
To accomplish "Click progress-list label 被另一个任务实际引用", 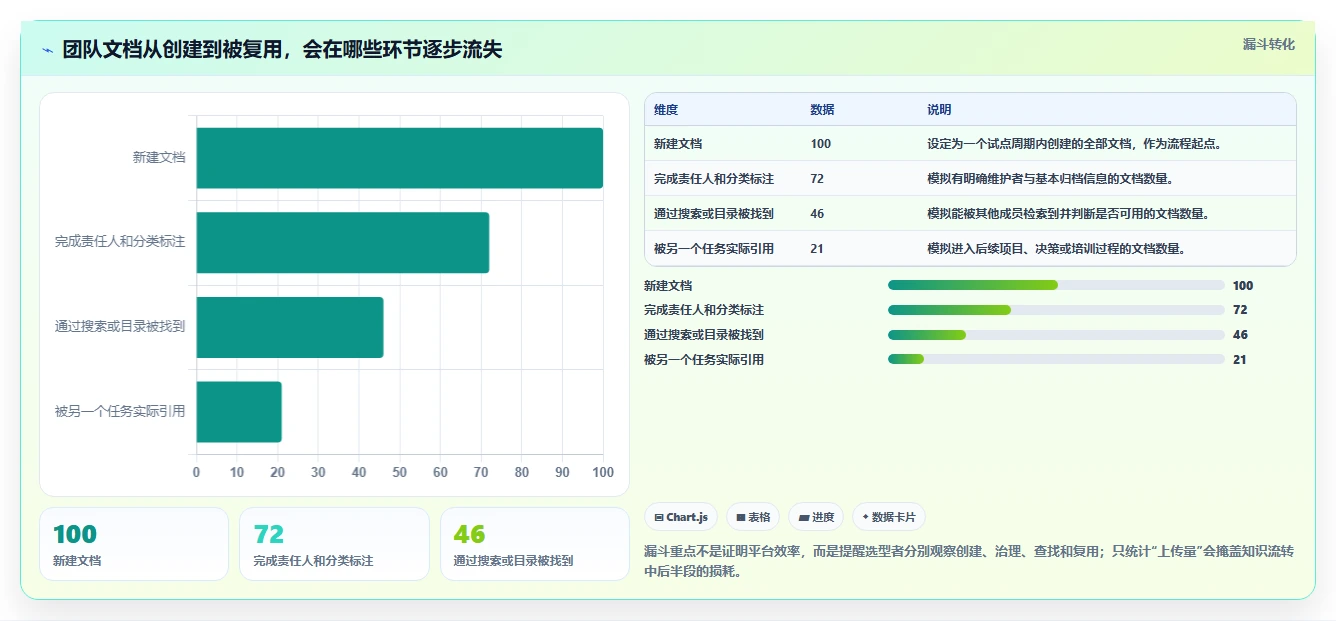I will pos(704,360).
